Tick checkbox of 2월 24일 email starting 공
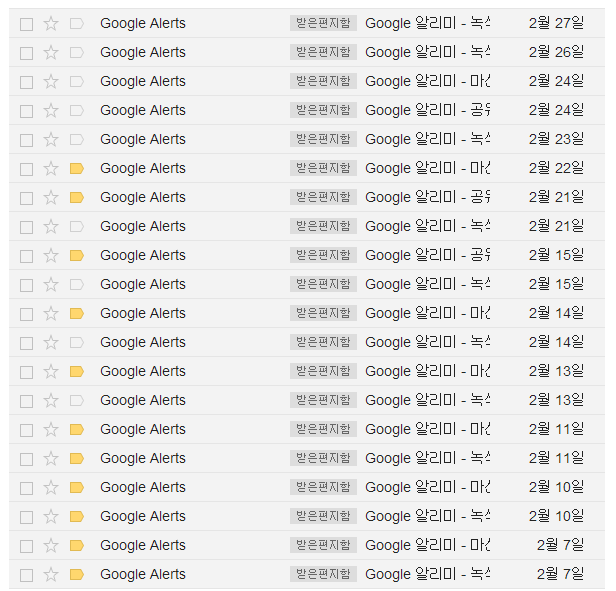 (26, 112)
